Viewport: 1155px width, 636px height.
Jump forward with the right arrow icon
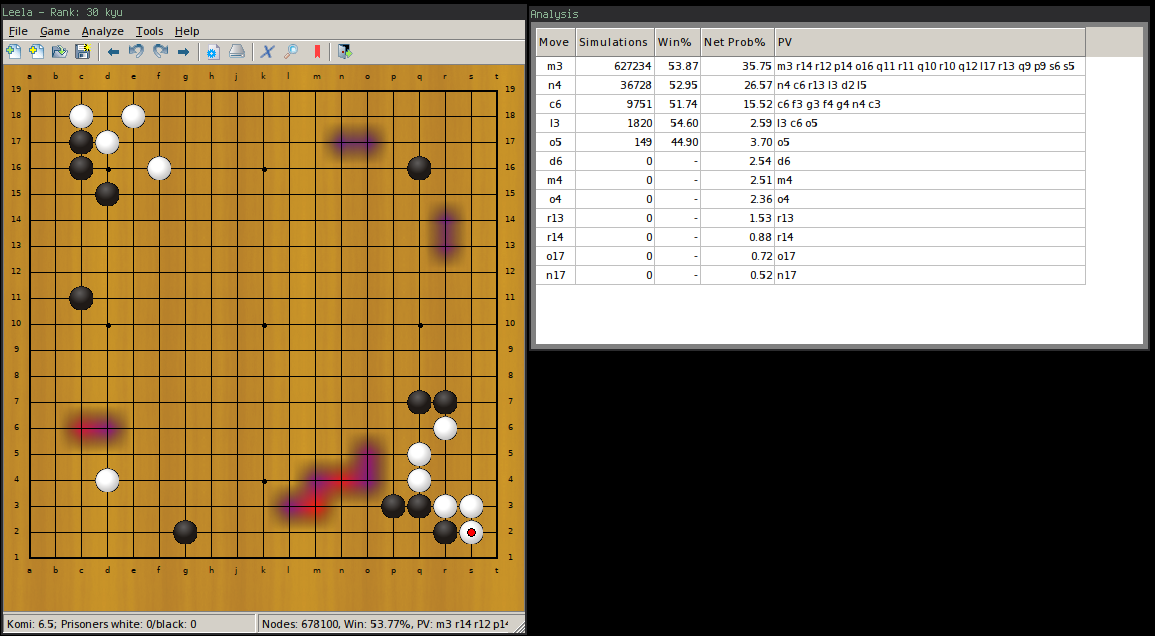(x=185, y=51)
